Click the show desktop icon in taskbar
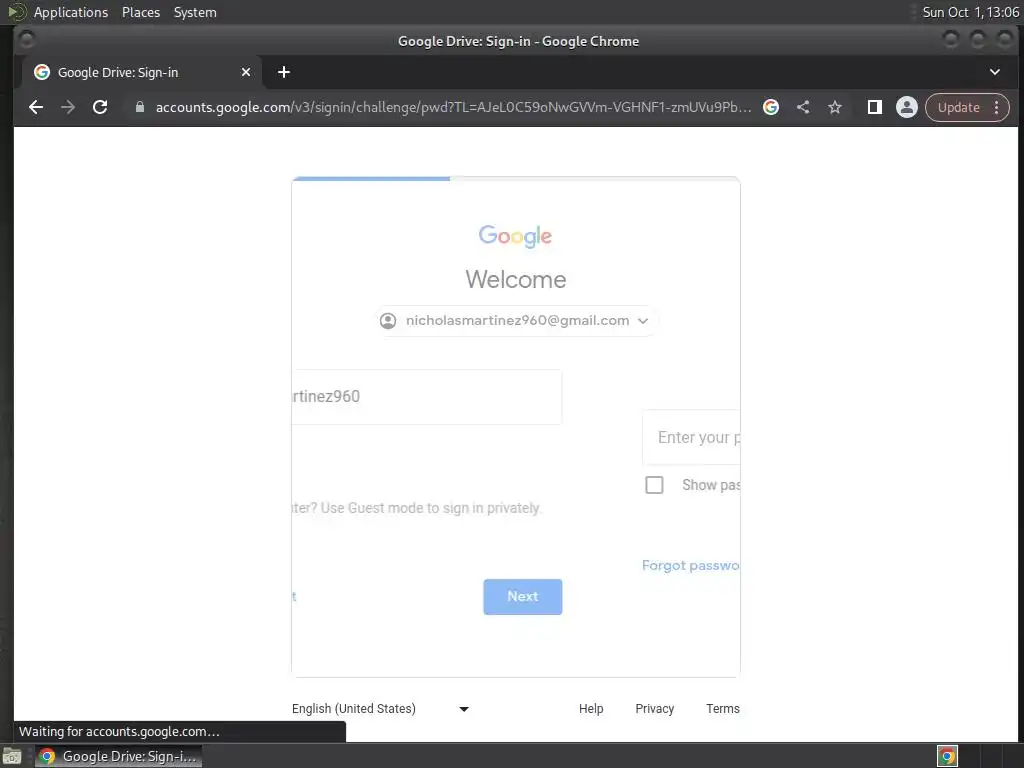Image resolution: width=1024 pixels, height=768 pixels. [x=12, y=756]
